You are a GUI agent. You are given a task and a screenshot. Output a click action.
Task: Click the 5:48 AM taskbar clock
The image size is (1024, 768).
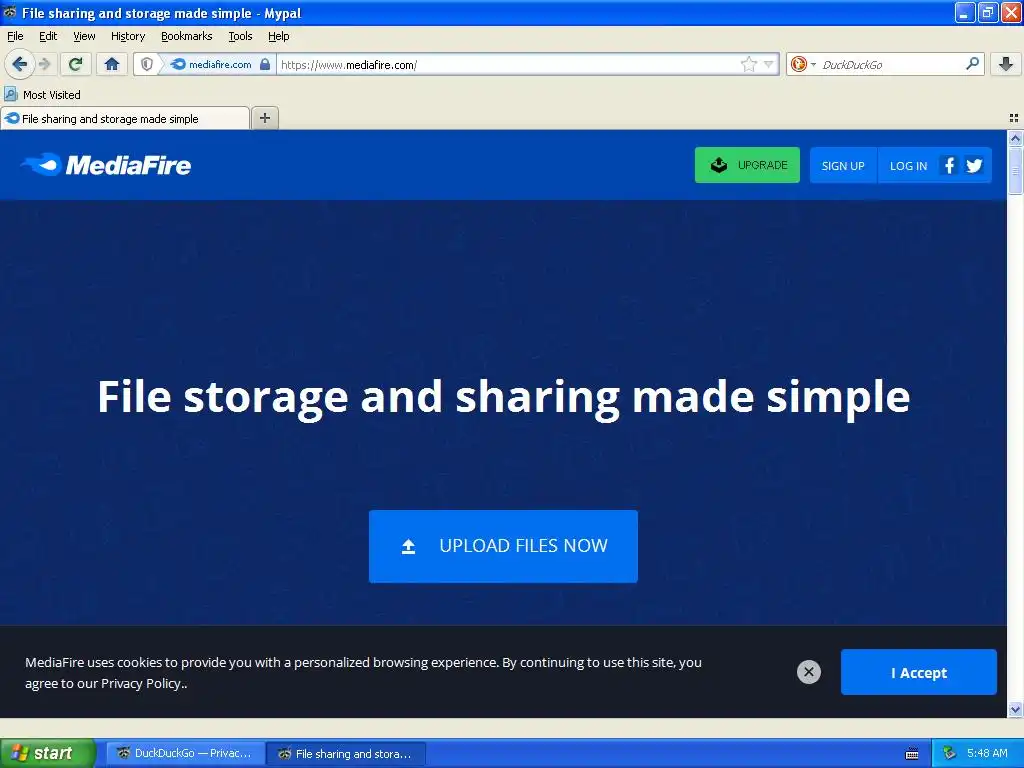pyautogui.click(x=987, y=753)
